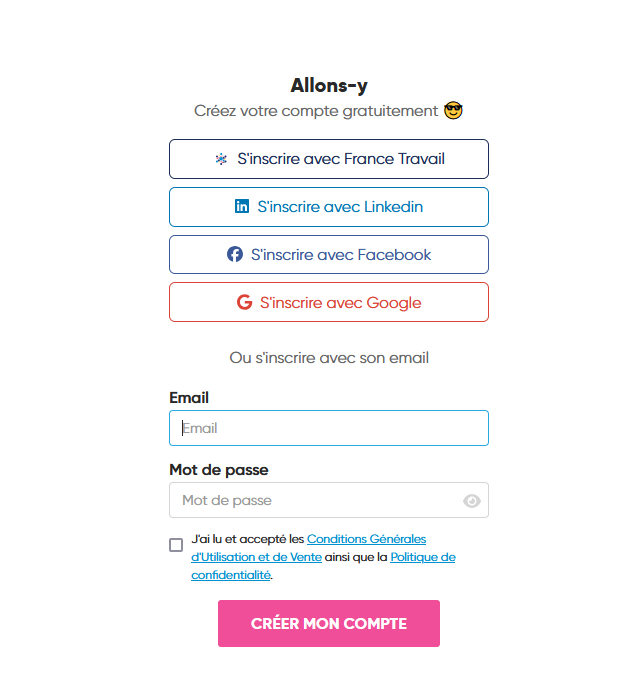
Task: Sign up with Google button
Action: point(329,302)
